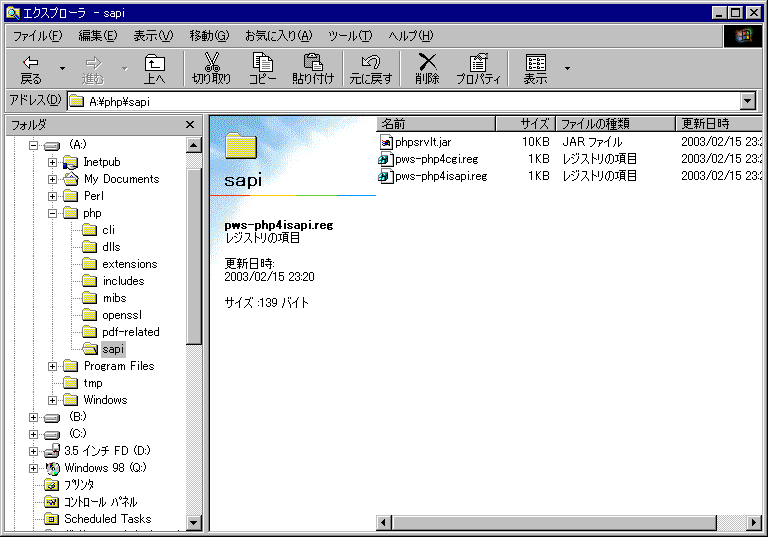Select the phpsrvlt.jar file icon
768x537 pixels.
386,142
